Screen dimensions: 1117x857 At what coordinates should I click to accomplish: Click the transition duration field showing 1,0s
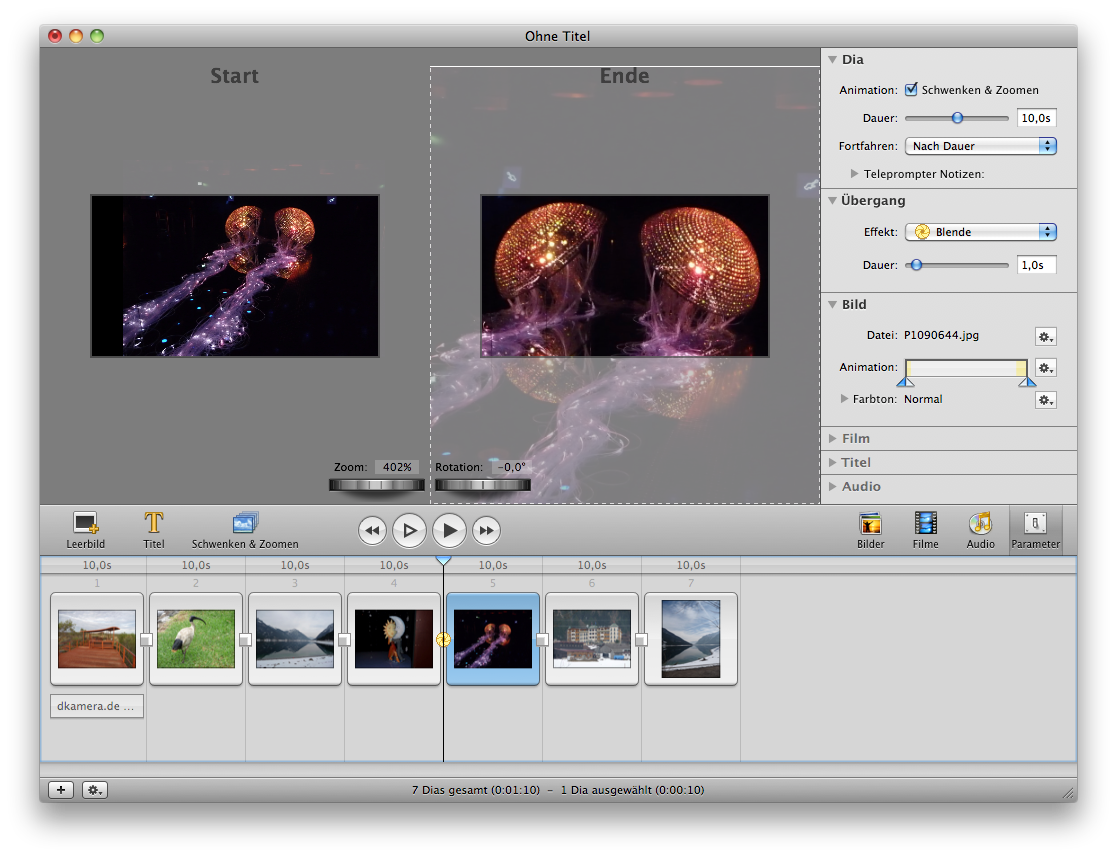pos(1037,265)
